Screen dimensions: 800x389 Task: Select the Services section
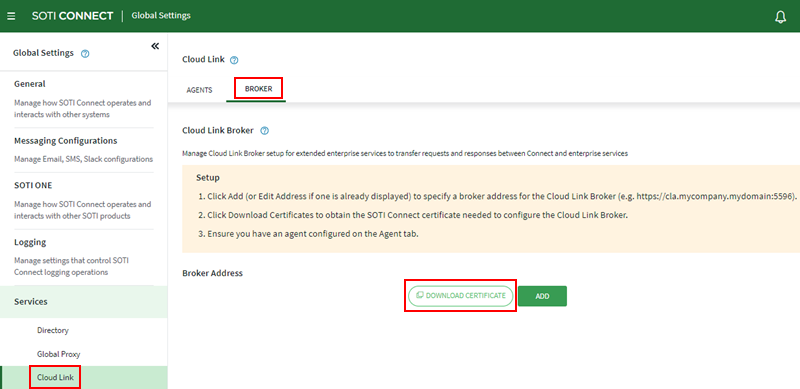pyautogui.click(x=84, y=302)
